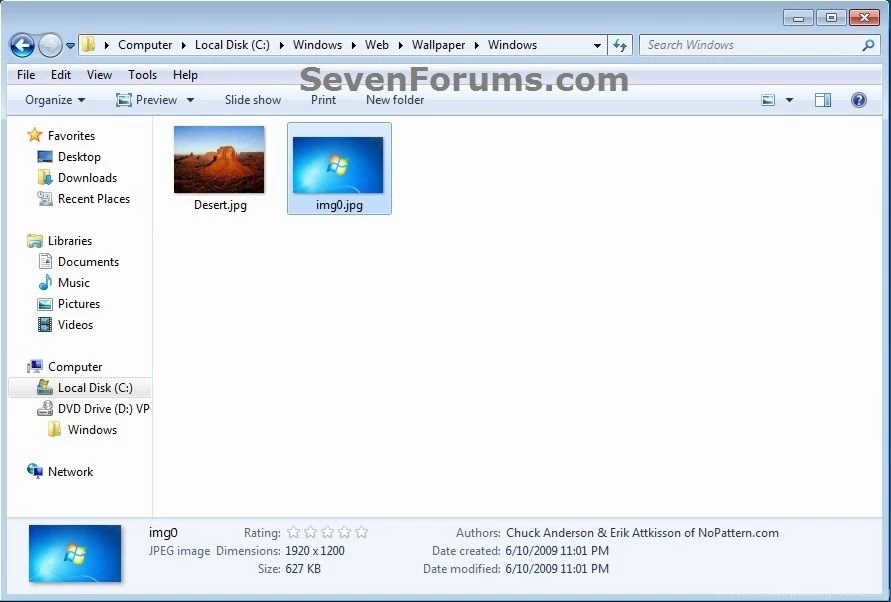Image resolution: width=891 pixels, height=602 pixels.
Task: Open the File menu
Action: 26,75
